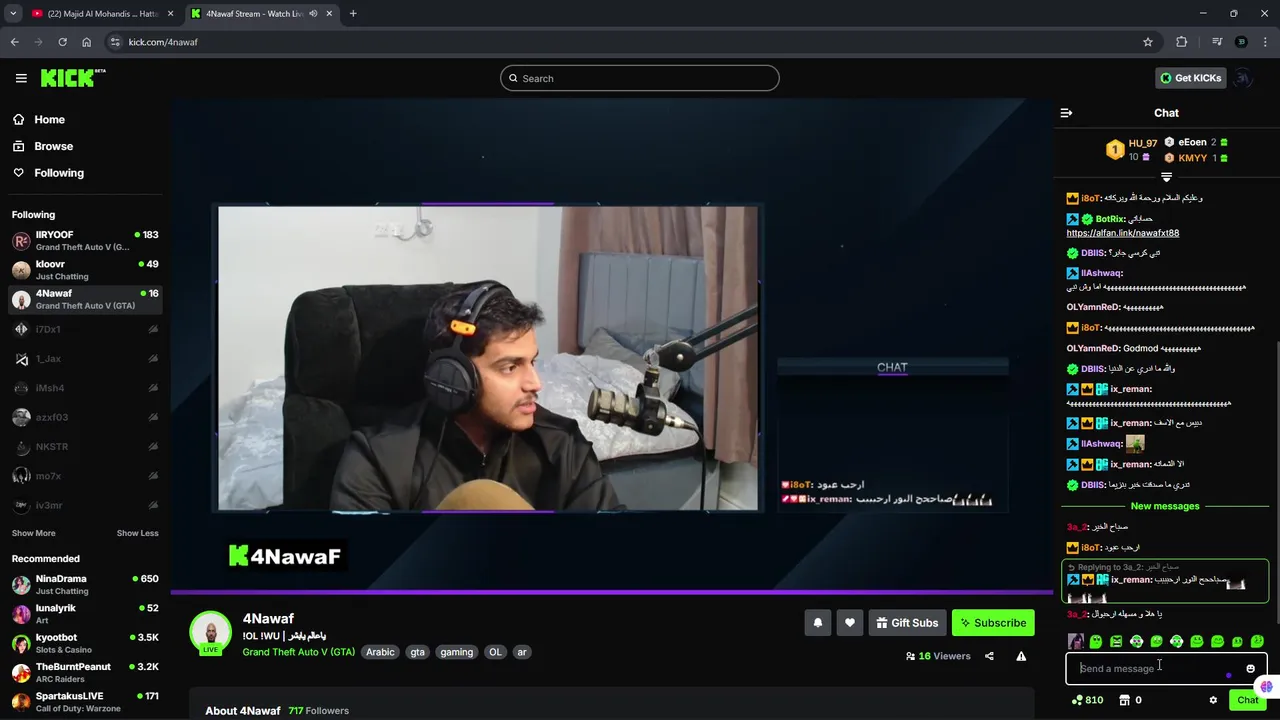
Task: Open the offline i7Dx1 channel
Action: [x=85, y=329]
